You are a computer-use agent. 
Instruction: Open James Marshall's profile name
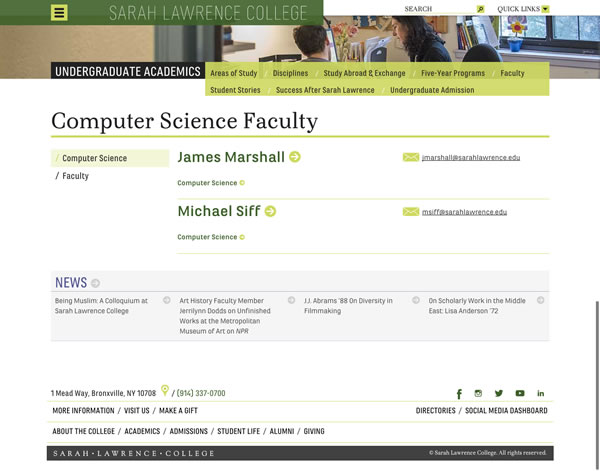[x=231, y=157]
